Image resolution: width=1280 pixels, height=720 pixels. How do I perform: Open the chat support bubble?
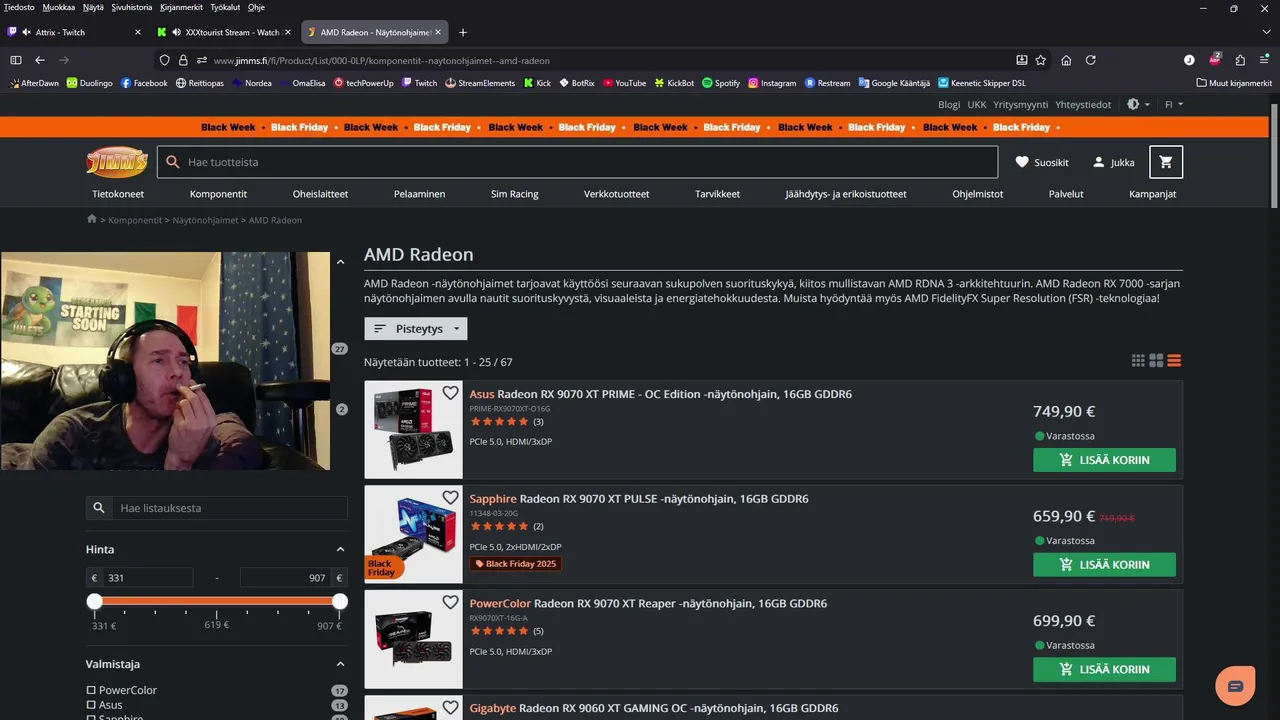point(1235,686)
